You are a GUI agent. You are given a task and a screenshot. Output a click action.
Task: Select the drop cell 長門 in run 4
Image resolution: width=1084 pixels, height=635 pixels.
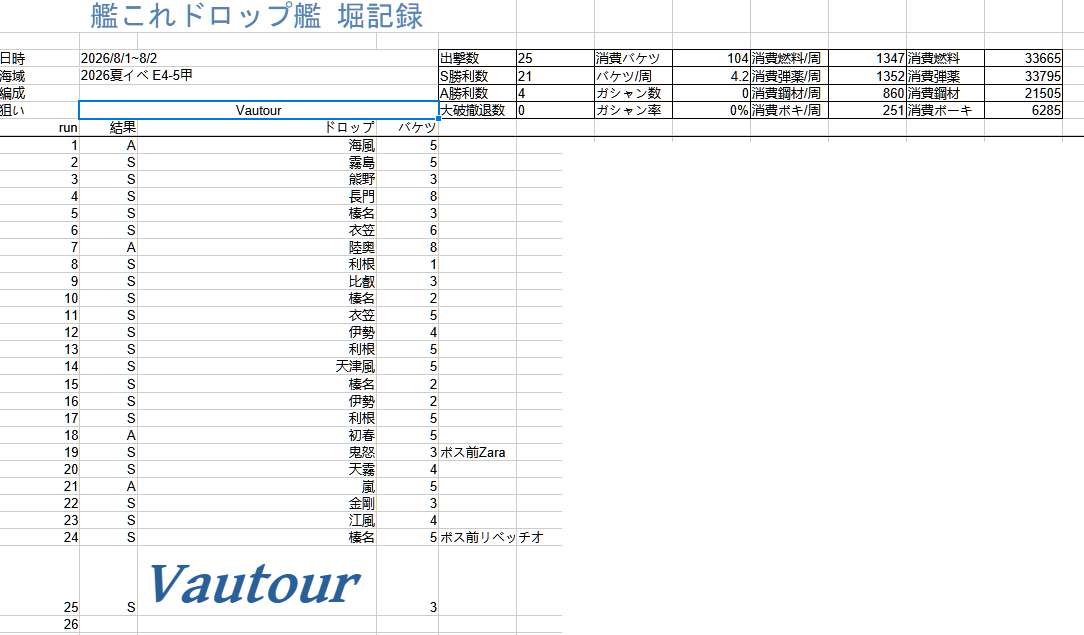pyautogui.click(x=256, y=196)
